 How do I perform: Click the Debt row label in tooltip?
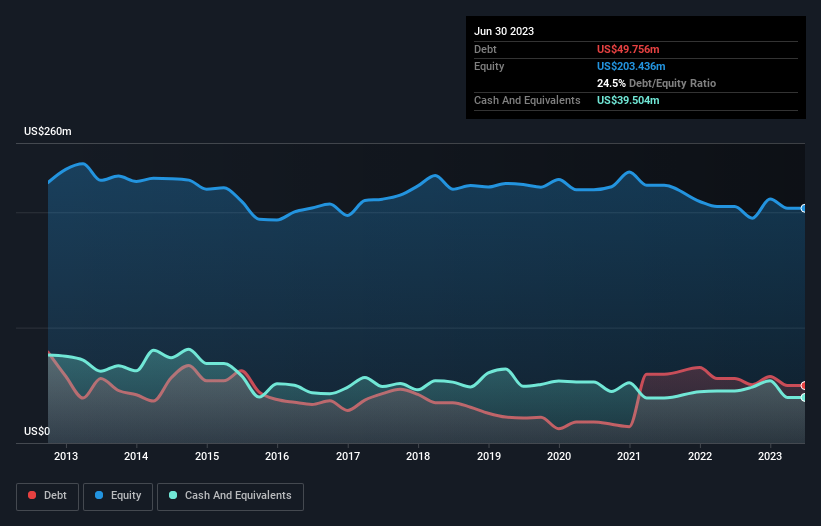(x=485, y=49)
